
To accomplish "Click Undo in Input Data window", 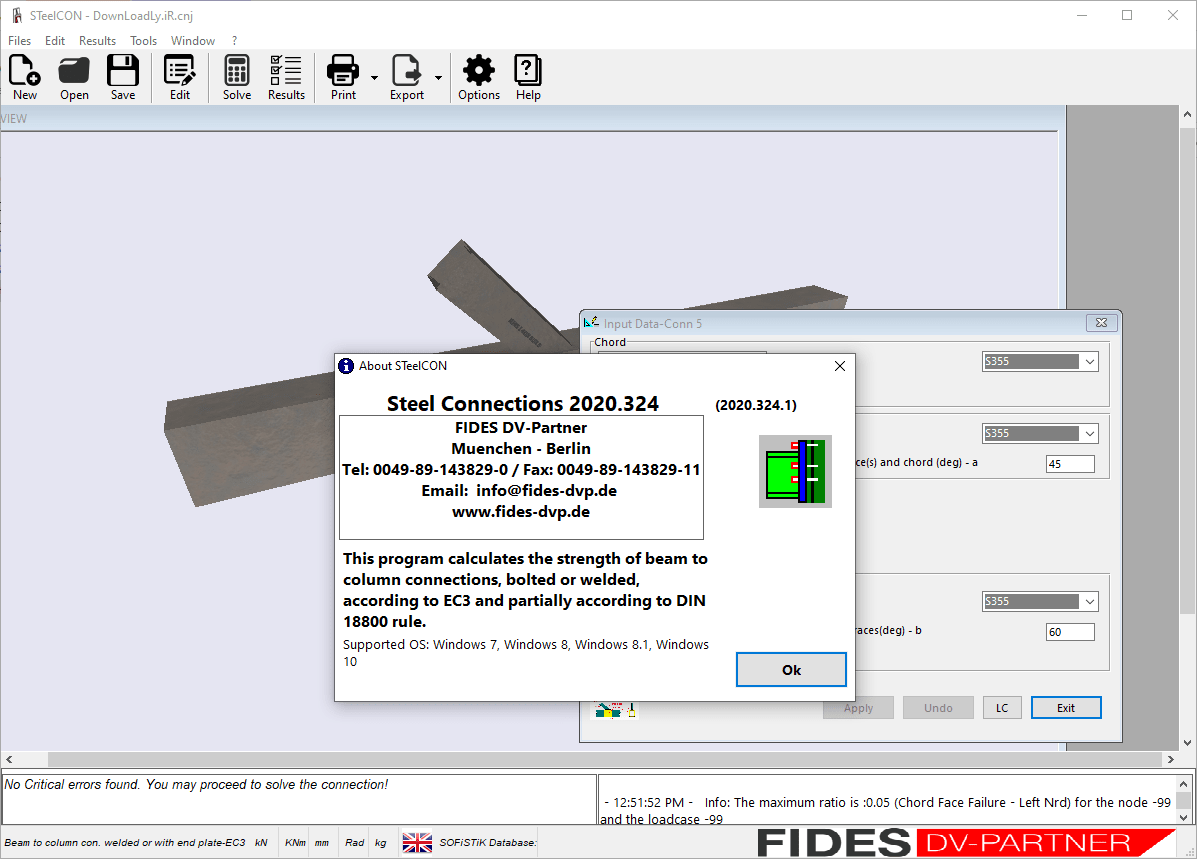I will click(x=938, y=708).
